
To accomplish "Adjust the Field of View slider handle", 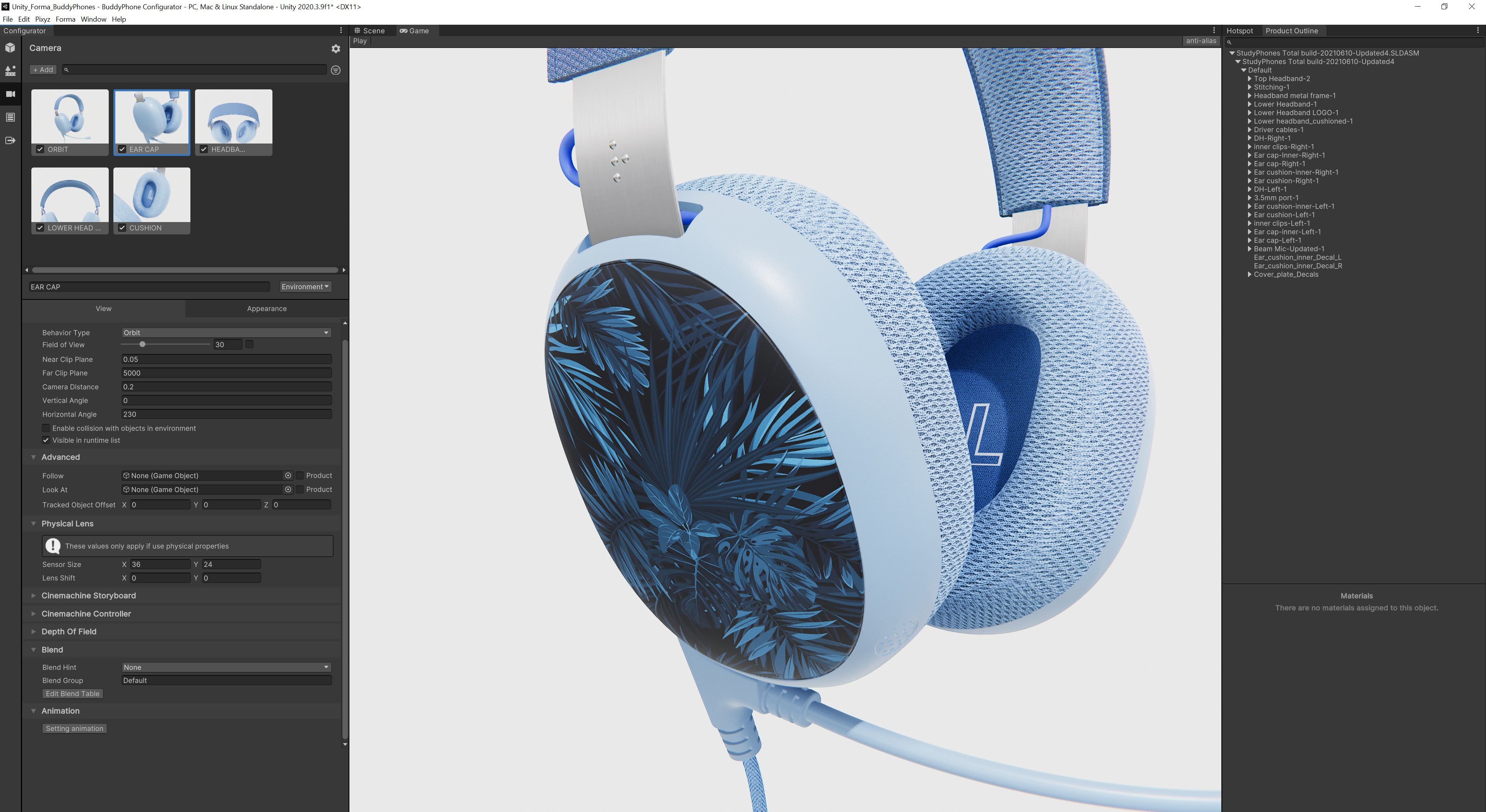I will [x=142, y=344].
